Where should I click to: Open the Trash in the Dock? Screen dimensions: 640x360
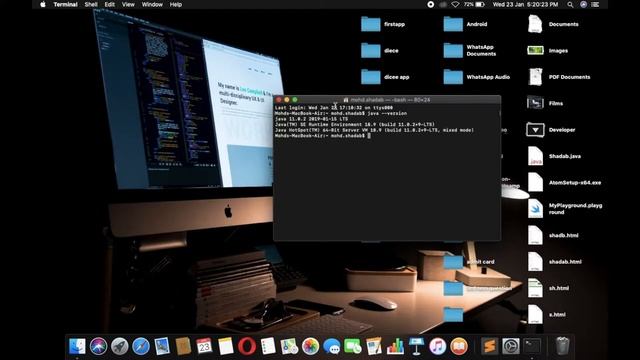tap(562, 346)
